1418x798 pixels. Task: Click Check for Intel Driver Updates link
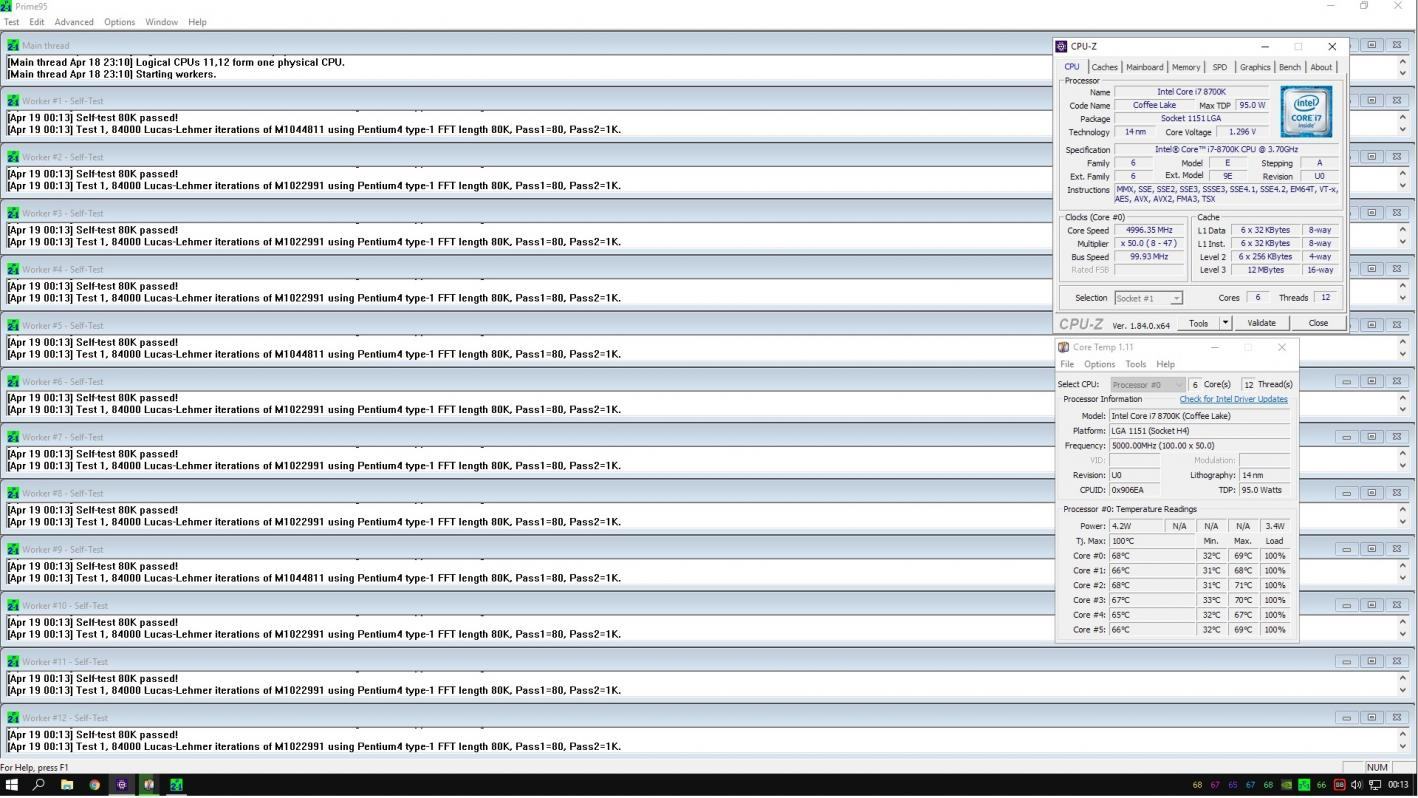click(1233, 399)
